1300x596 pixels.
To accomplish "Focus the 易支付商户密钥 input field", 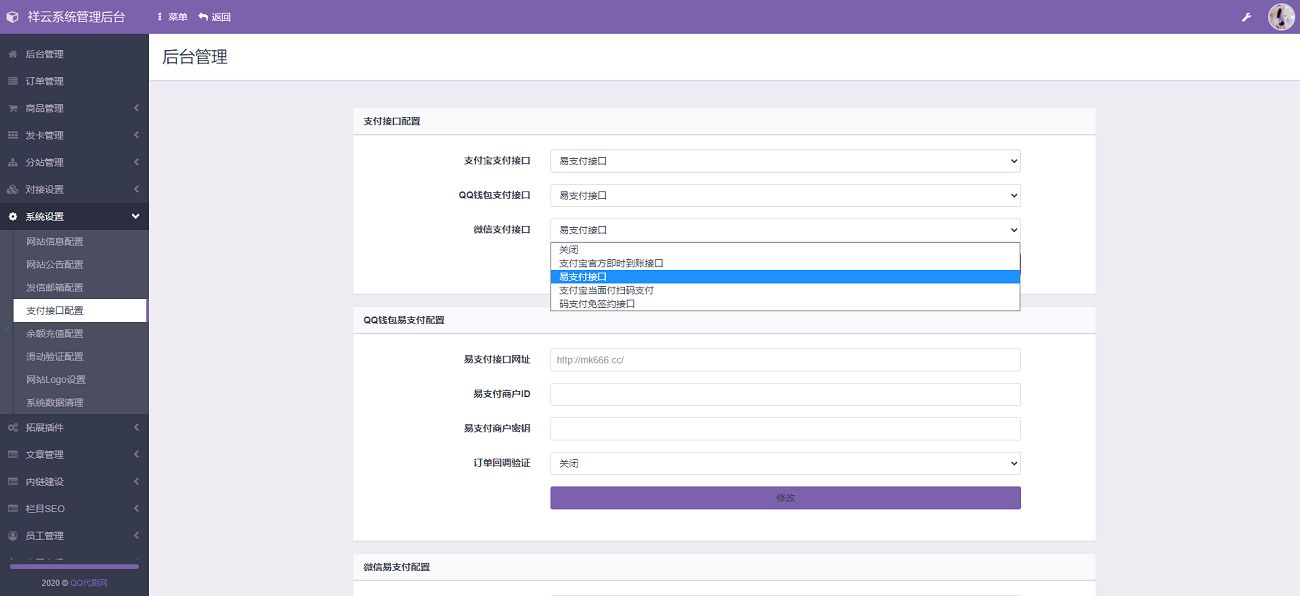I will 785,429.
